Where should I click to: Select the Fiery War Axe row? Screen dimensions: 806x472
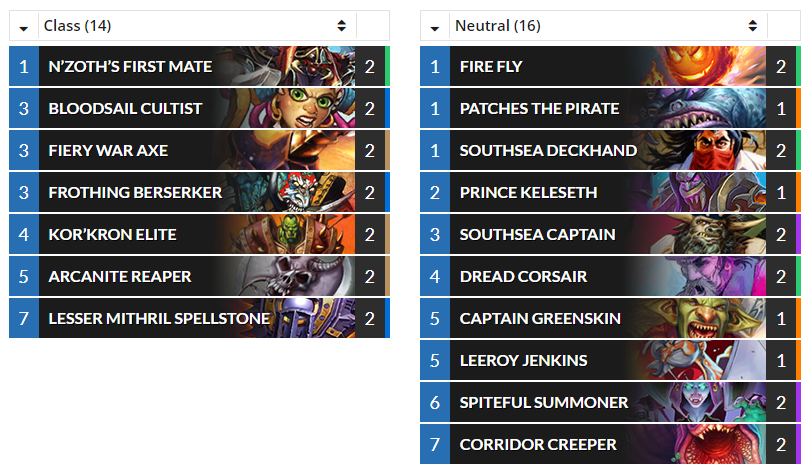(199, 151)
